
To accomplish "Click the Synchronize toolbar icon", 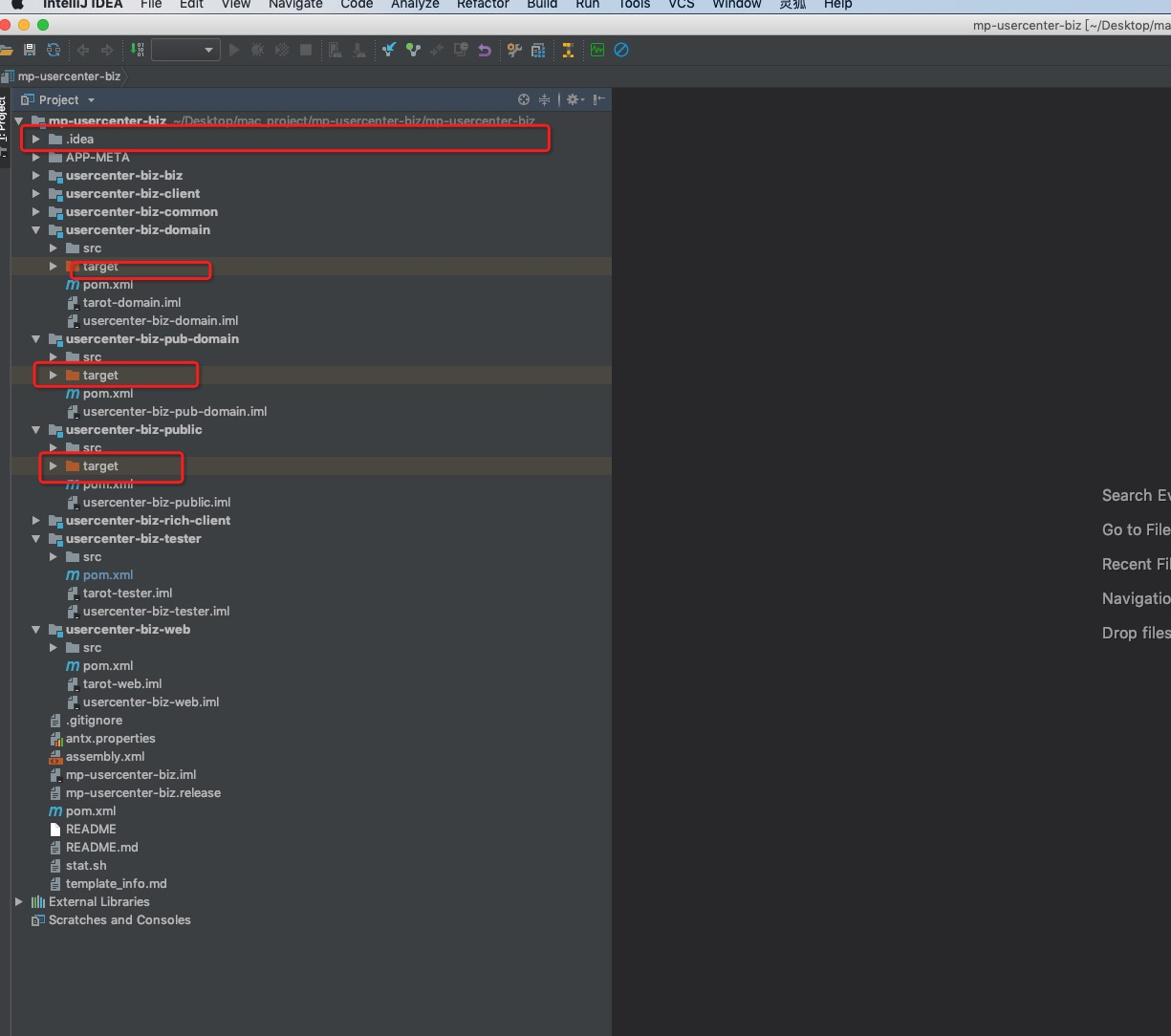I will click(53, 50).
